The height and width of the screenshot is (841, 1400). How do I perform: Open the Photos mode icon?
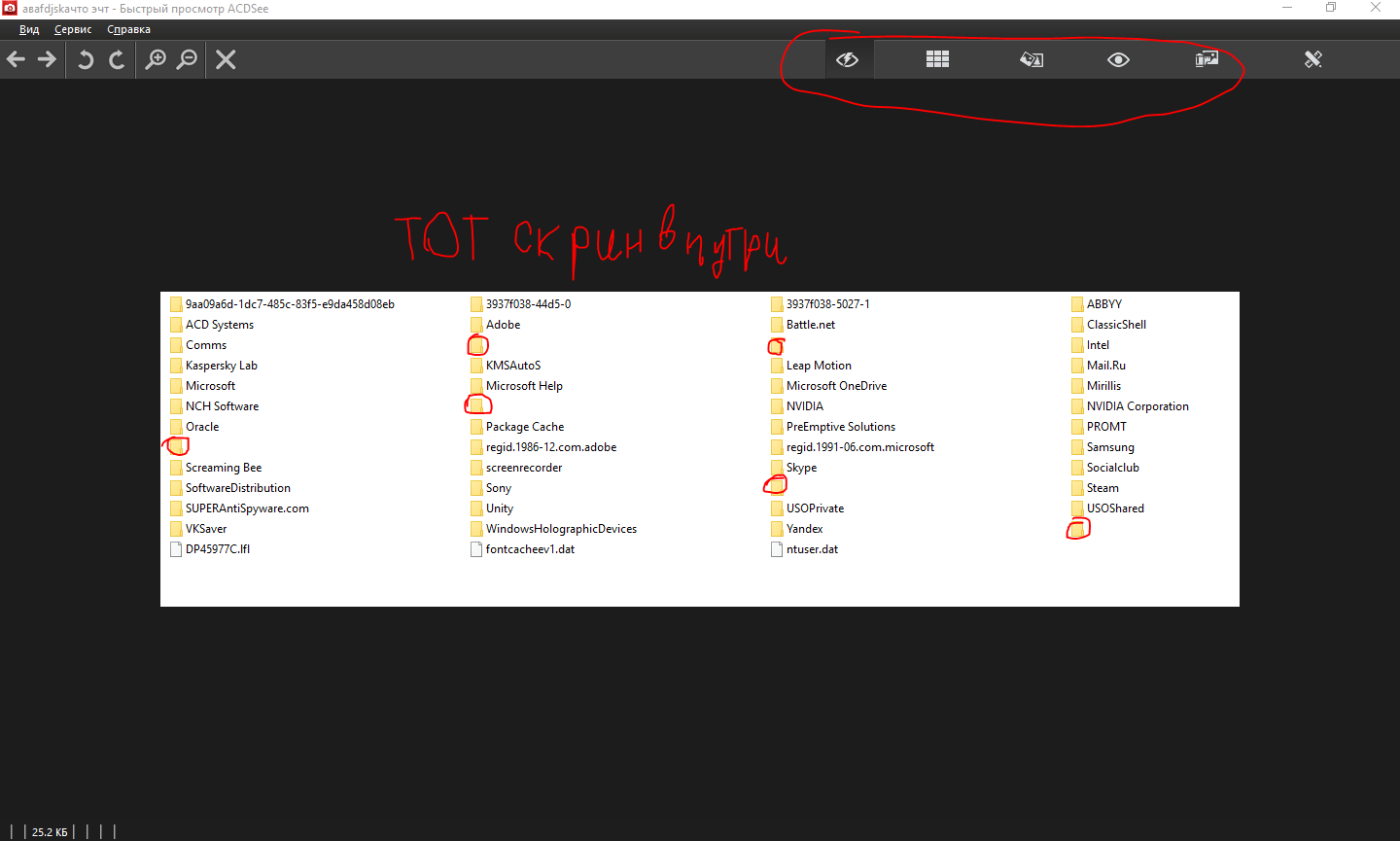pyautogui.click(x=1032, y=59)
